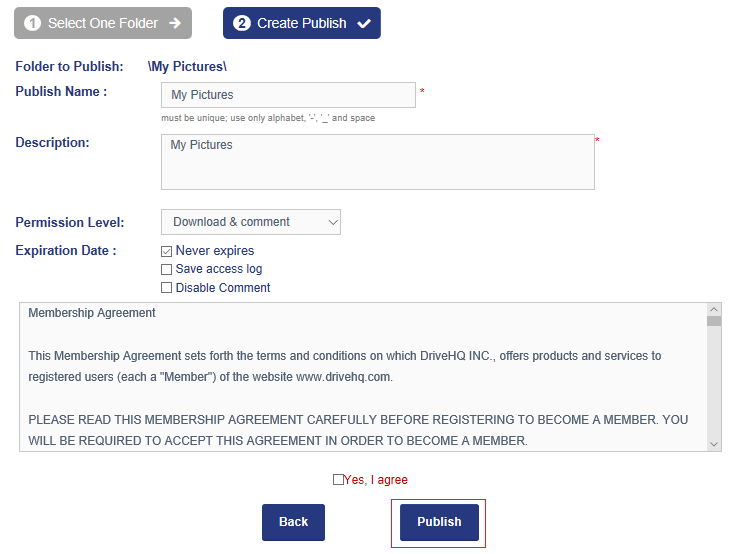Focus the Publish Name text field
738x554 pixels.
[288, 95]
